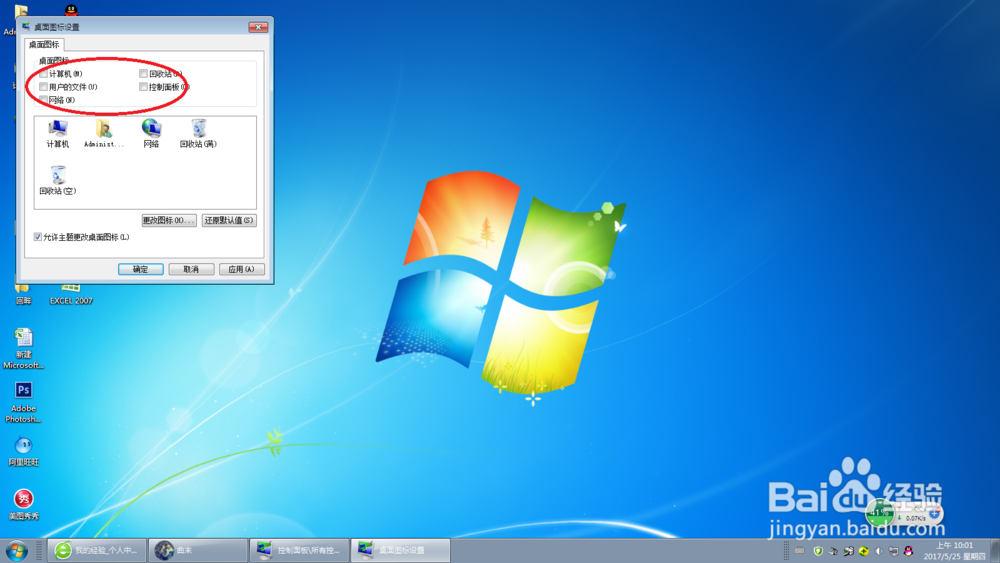Click the yellow-green round tray icon
Screen dimensions: 1000x563
point(864,551)
